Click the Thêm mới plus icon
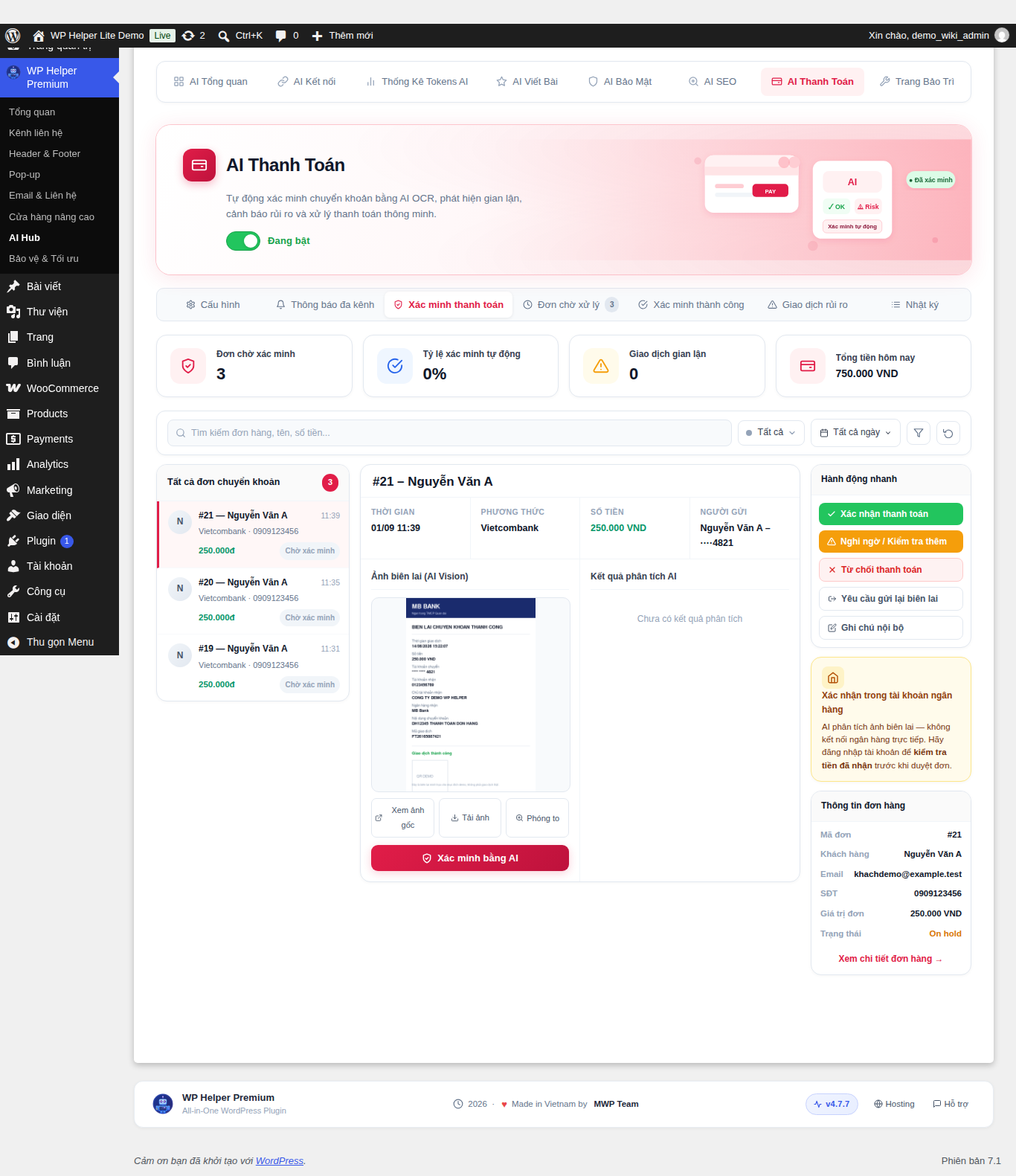This screenshot has width=1016, height=1176. click(x=317, y=36)
